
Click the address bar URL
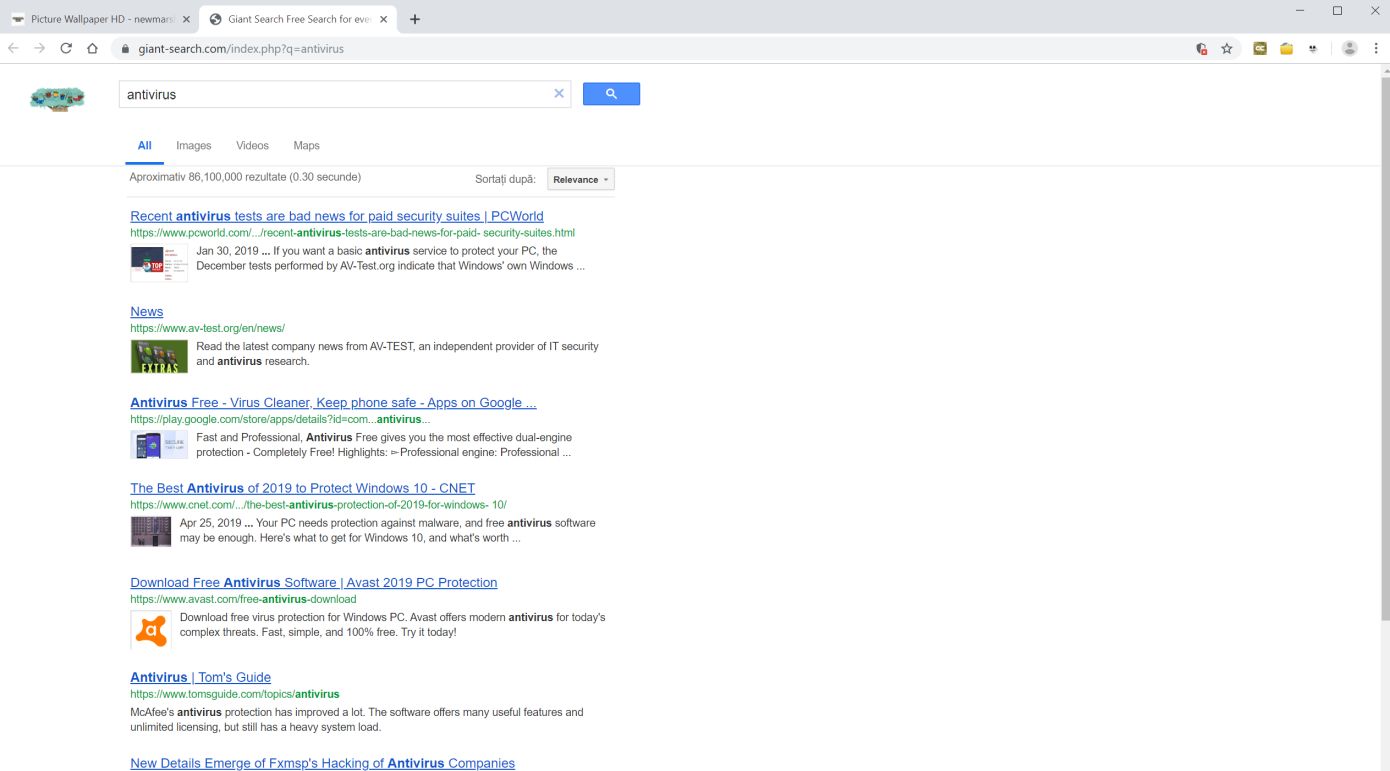tap(241, 48)
